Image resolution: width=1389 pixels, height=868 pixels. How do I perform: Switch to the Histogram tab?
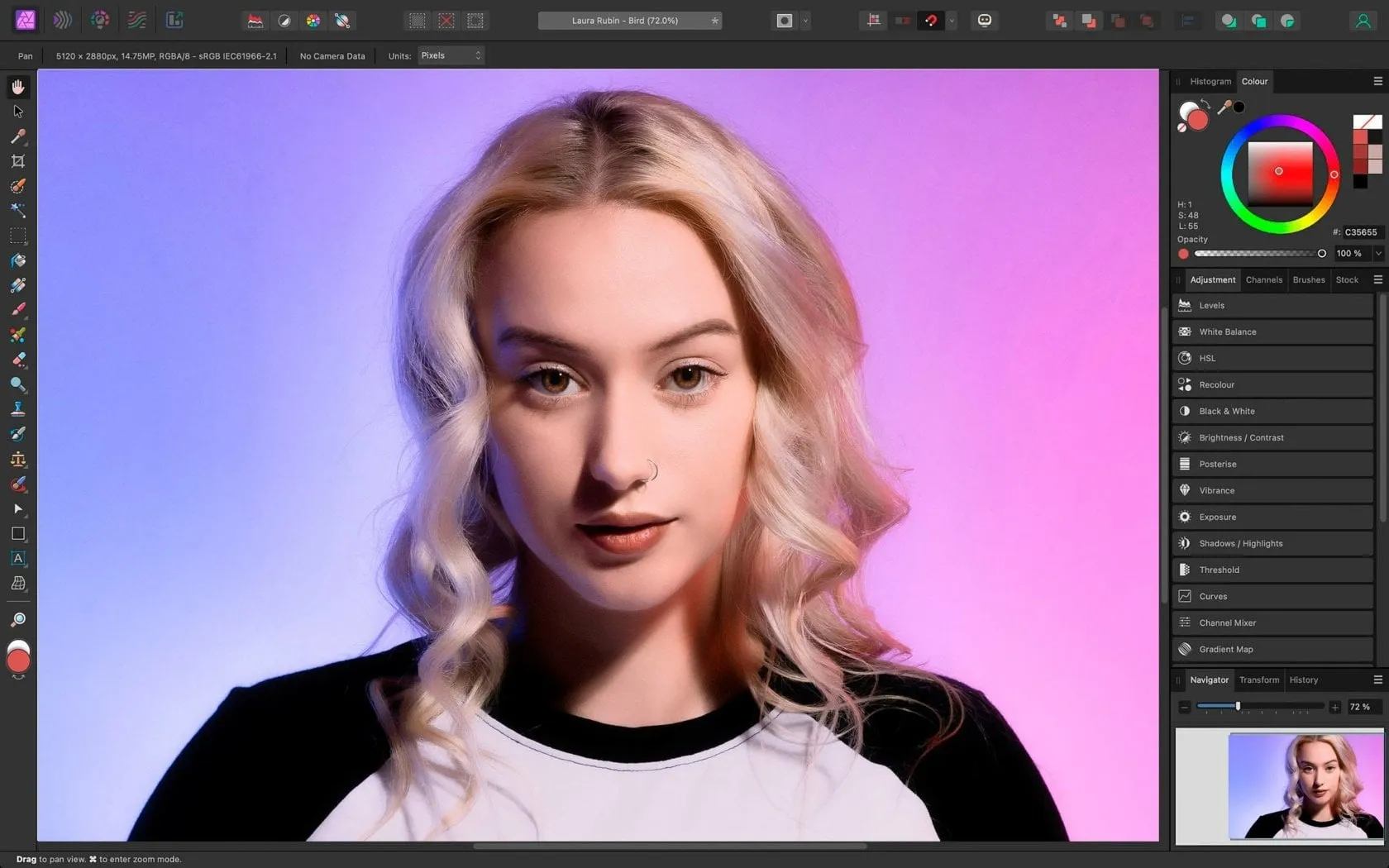click(x=1210, y=81)
